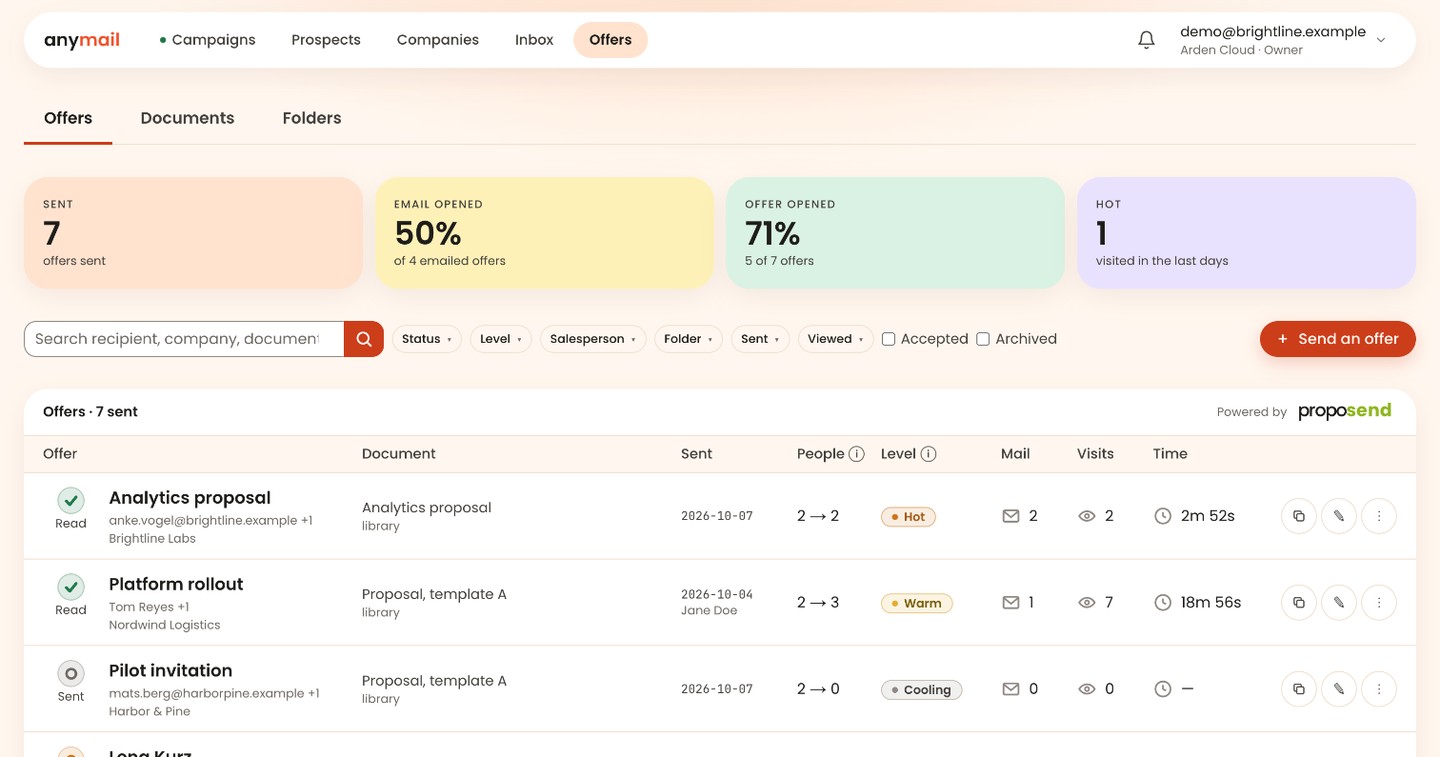This screenshot has width=1440, height=757.
Task: Open the Sent filter dropdown
Action: click(760, 339)
